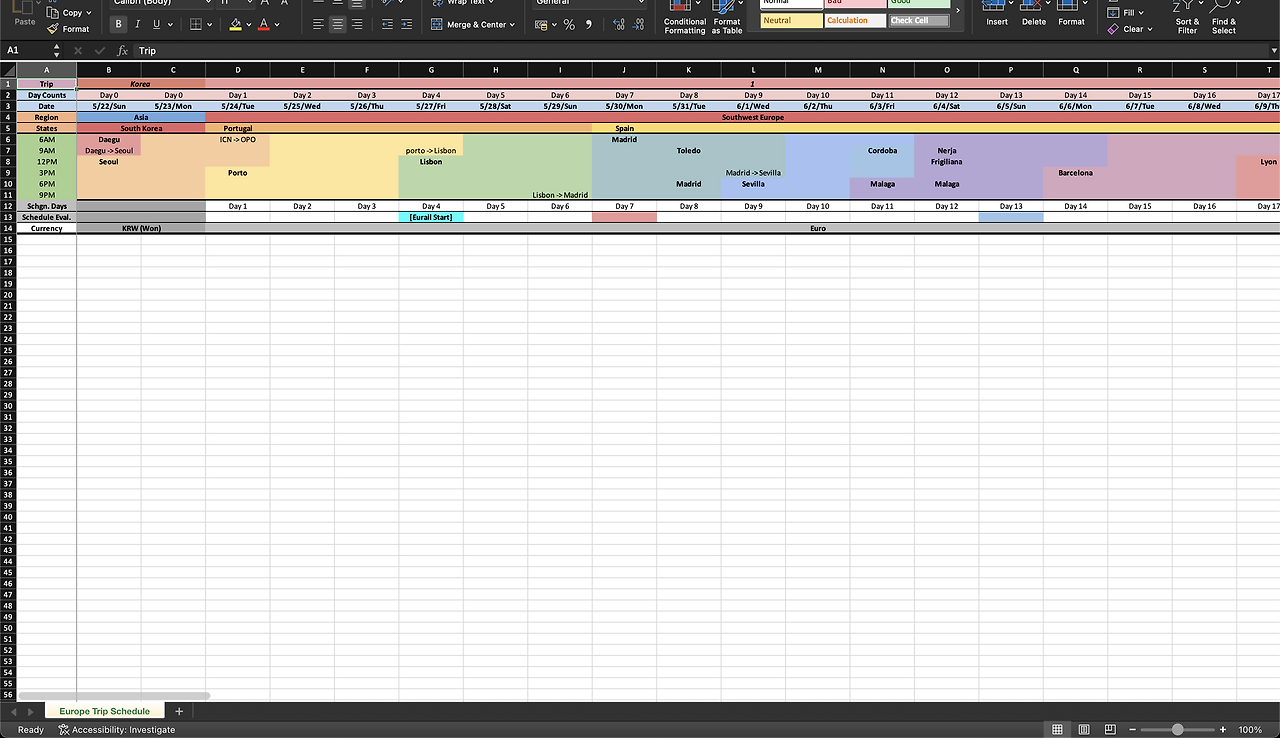Apply italic formatting
This screenshot has height=738, width=1280.
(137, 23)
